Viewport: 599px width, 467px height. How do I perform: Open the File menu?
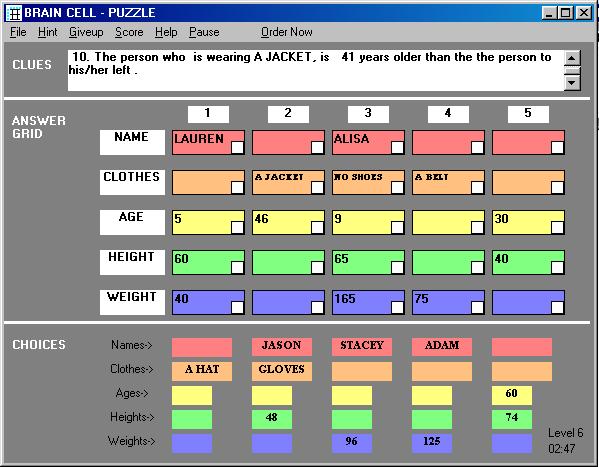(x=18, y=32)
